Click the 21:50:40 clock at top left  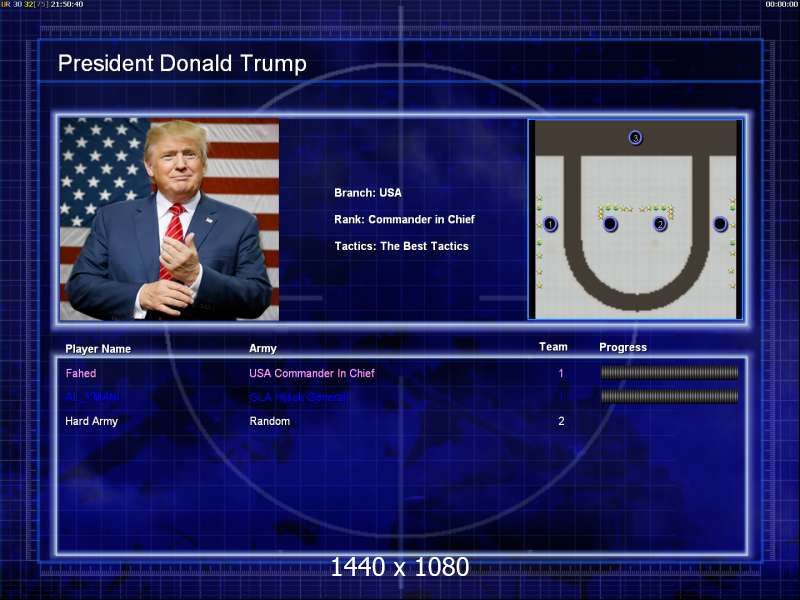point(67,4)
